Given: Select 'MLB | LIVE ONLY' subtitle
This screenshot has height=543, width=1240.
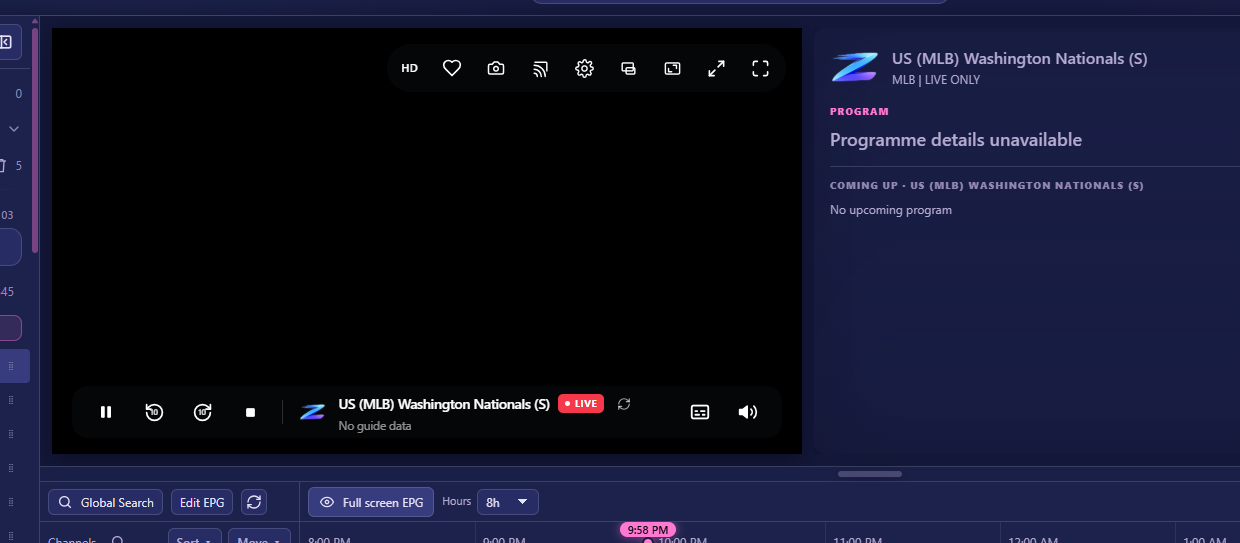Looking at the screenshot, I should pyautogui.click(x=936, y=80).
